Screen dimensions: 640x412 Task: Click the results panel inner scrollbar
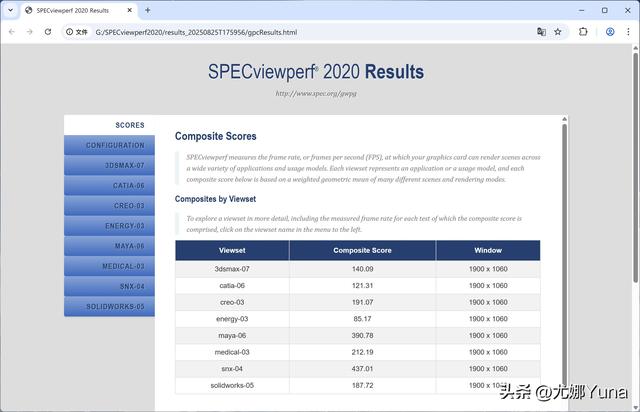[564, 253]
